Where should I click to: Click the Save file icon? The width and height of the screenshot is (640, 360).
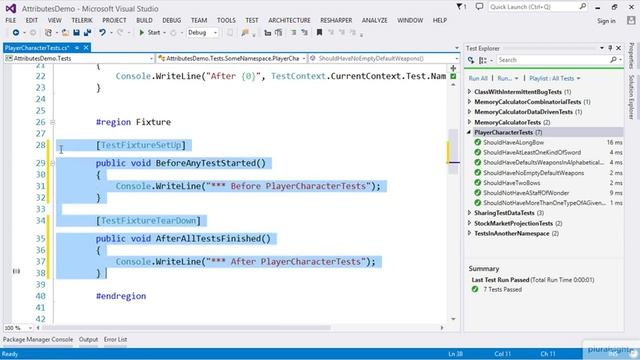click(x=76, y=33)
